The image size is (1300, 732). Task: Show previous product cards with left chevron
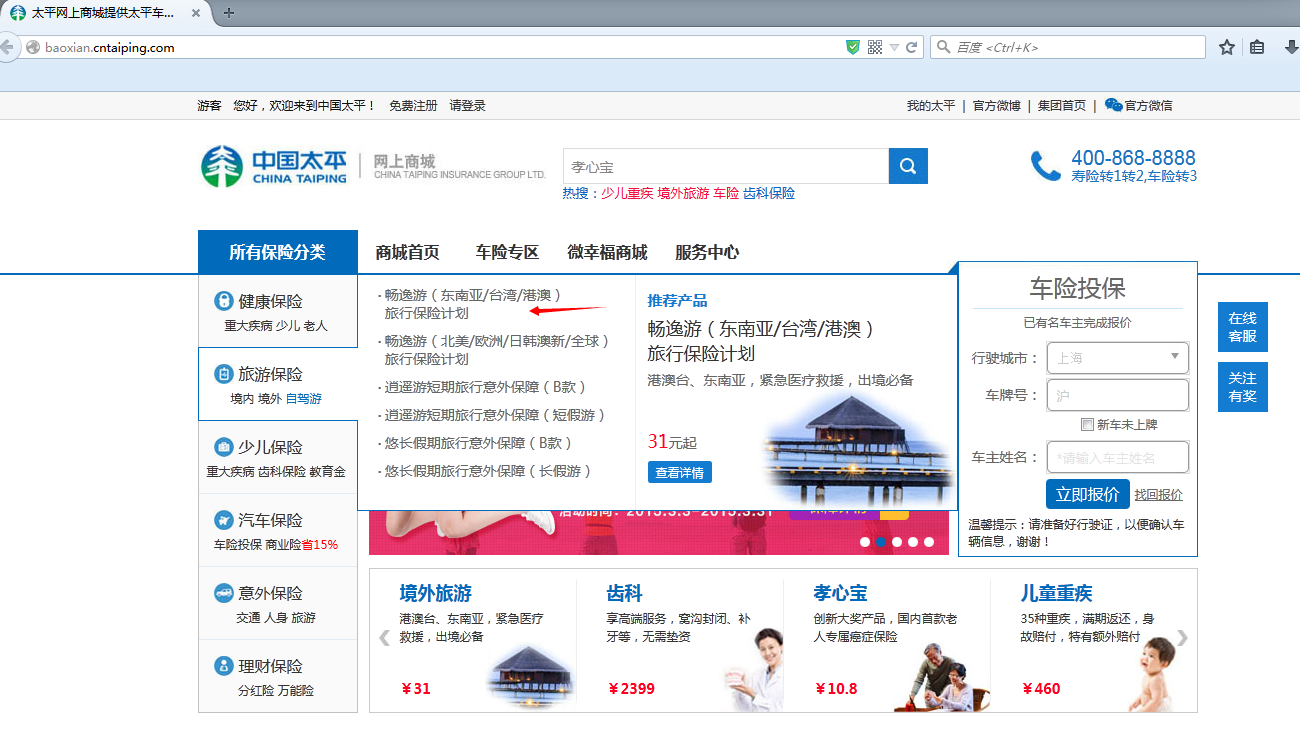[384, 638]
